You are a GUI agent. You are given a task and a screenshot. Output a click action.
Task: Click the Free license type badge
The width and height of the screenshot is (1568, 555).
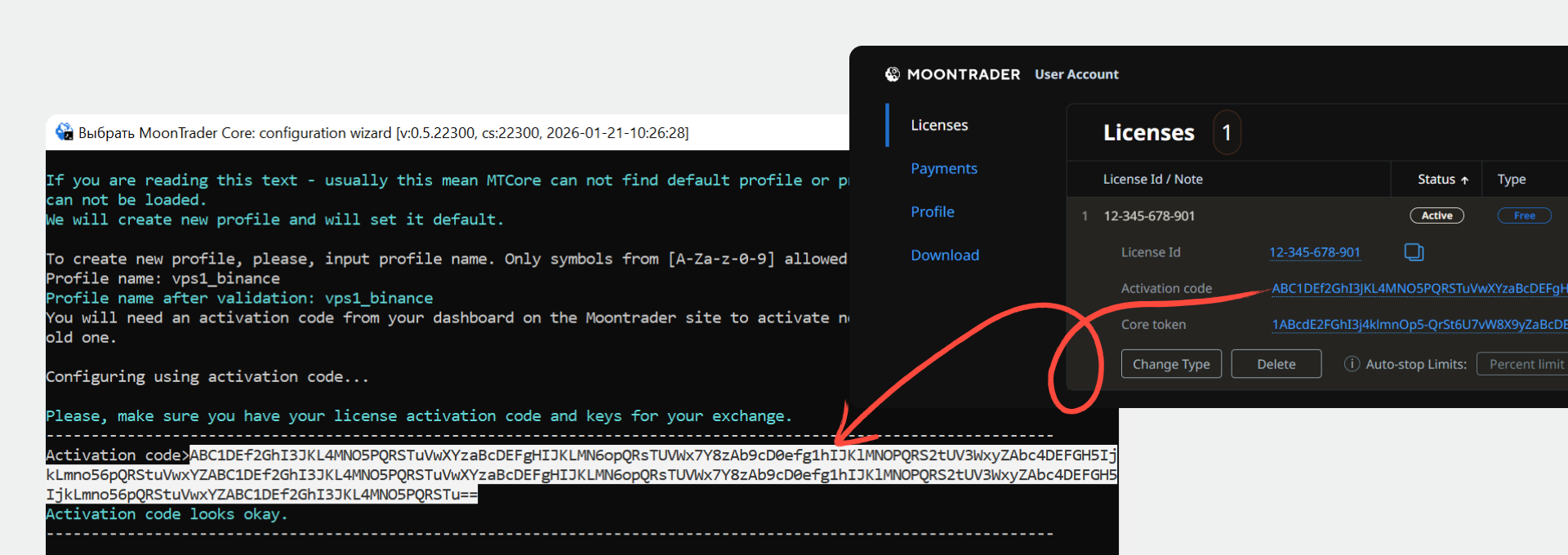[1524, 215]
